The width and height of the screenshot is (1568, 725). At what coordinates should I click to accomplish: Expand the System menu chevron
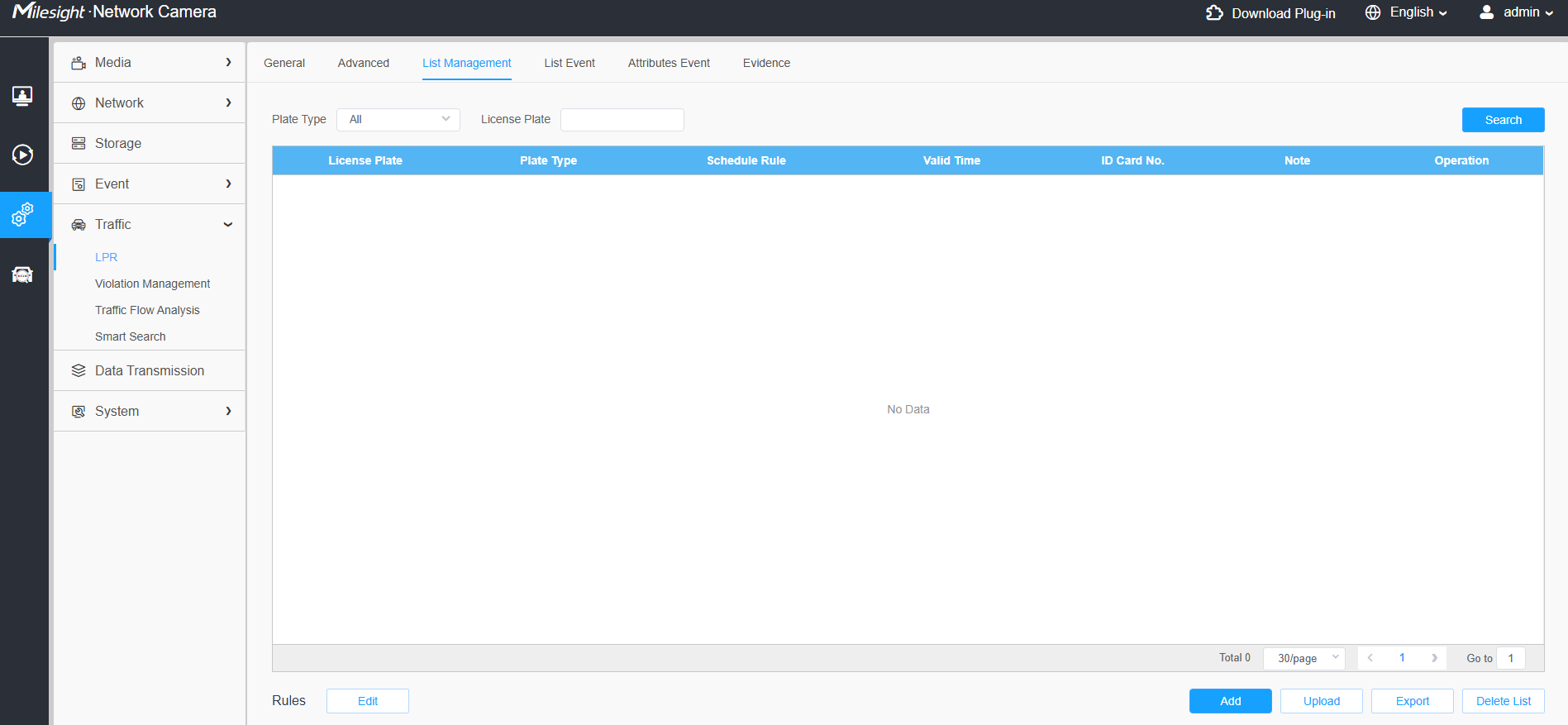pos(229,411)
